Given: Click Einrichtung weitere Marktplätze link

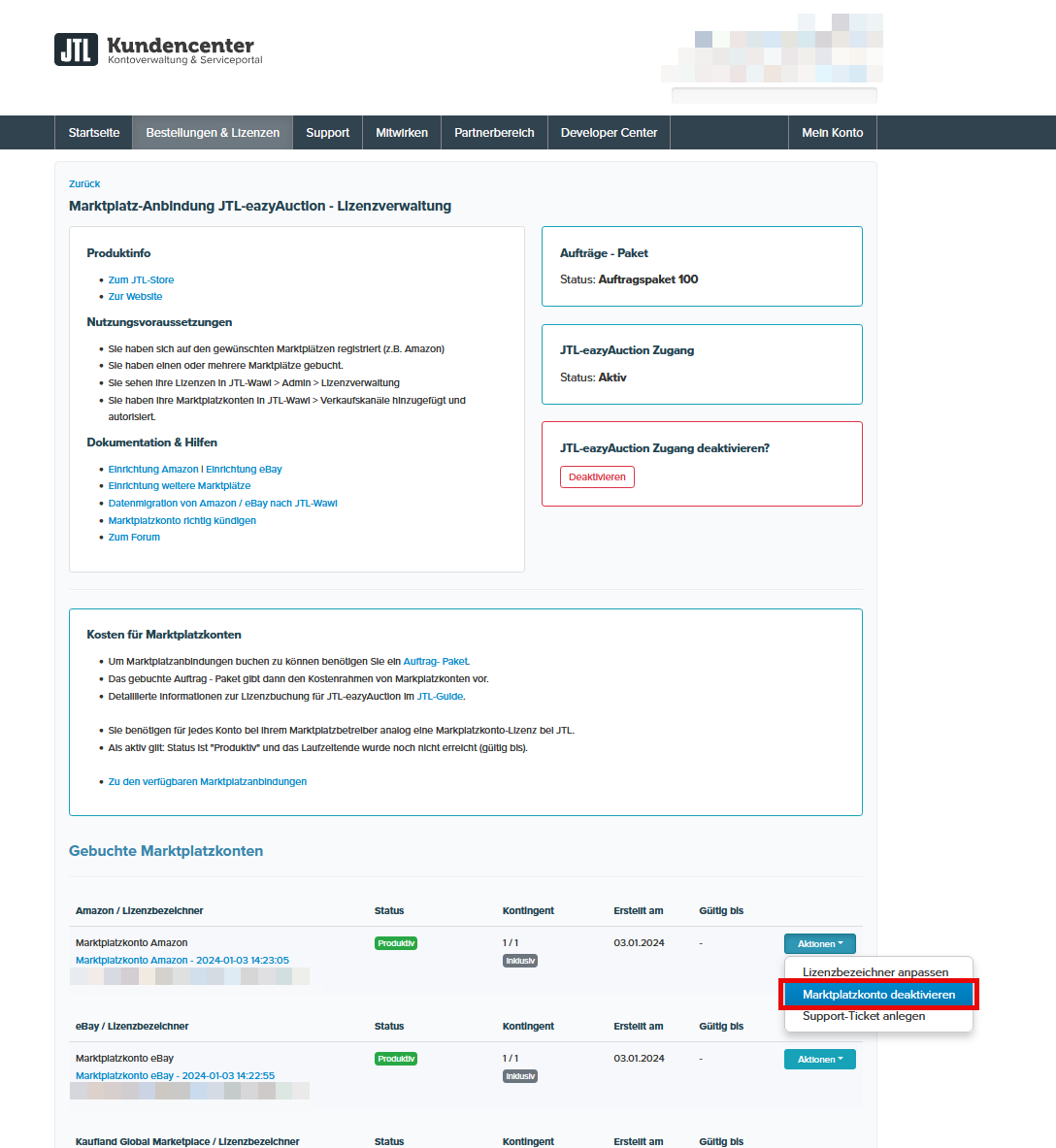Looking at the screenshot, I should pos(180,485).
